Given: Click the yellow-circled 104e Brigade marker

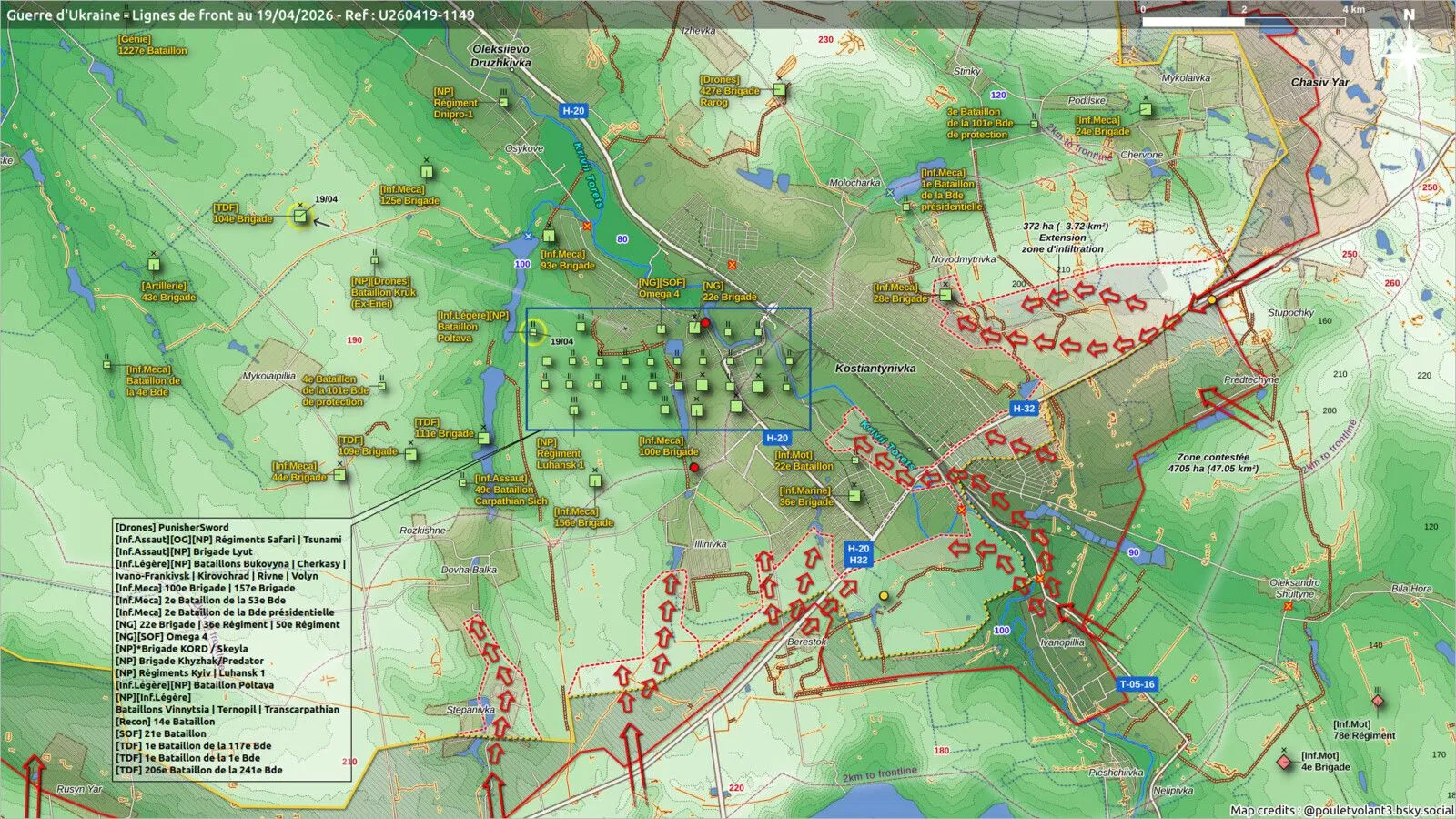Looking at the screenshot, I should [x=300, y=217].
